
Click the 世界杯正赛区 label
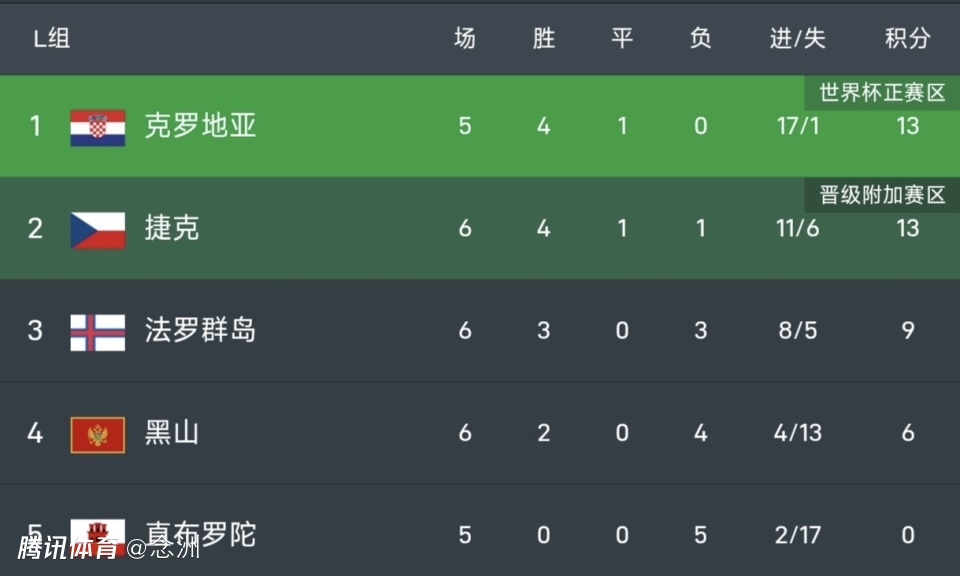pyautogui.click(x=882, y=93)
